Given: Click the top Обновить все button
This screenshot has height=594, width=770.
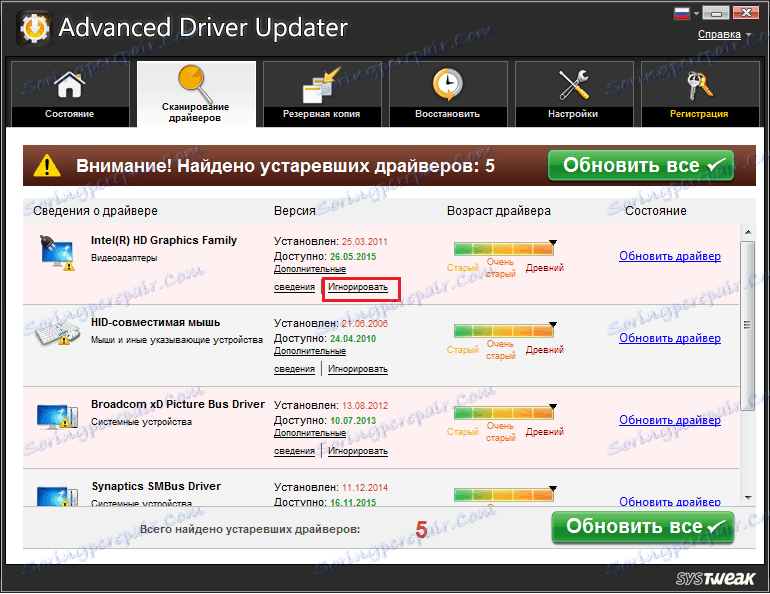Looking at the screenshot, I should pos(641,165).
